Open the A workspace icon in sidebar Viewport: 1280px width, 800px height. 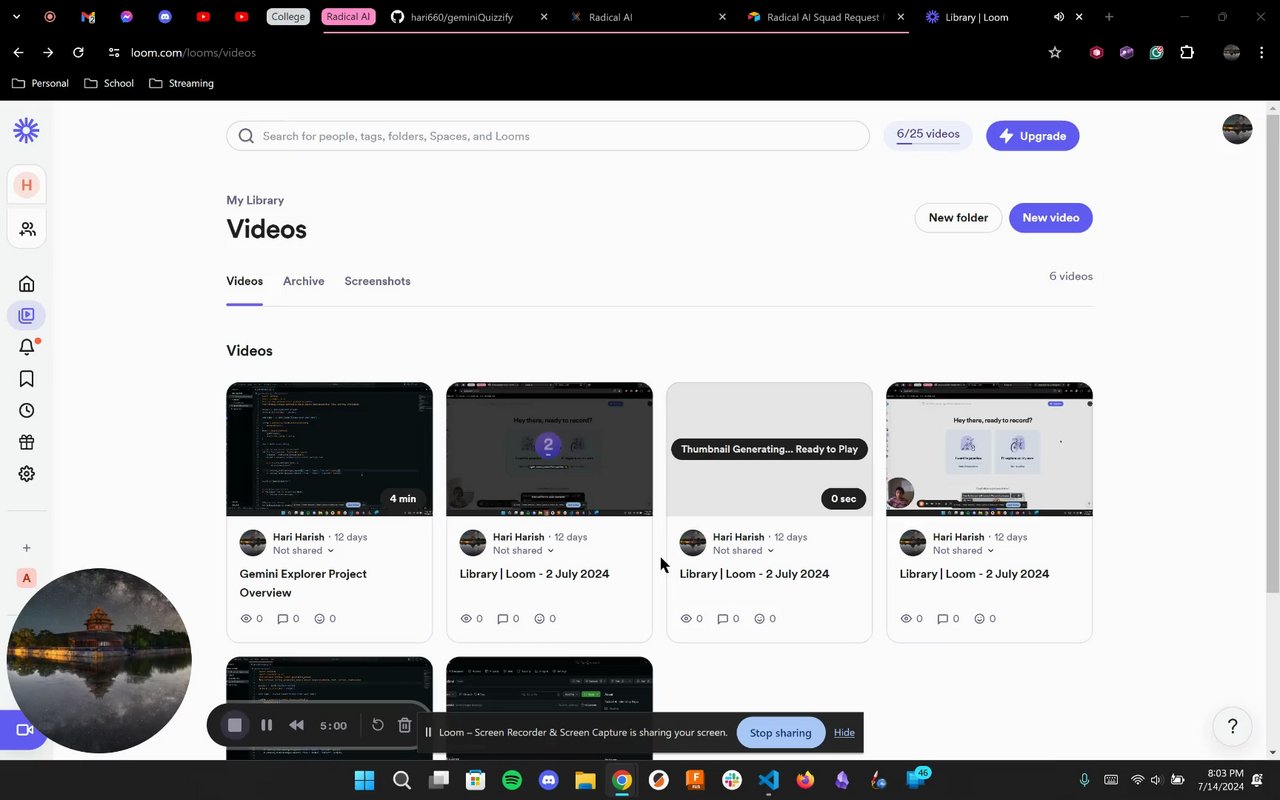(27, 578)
